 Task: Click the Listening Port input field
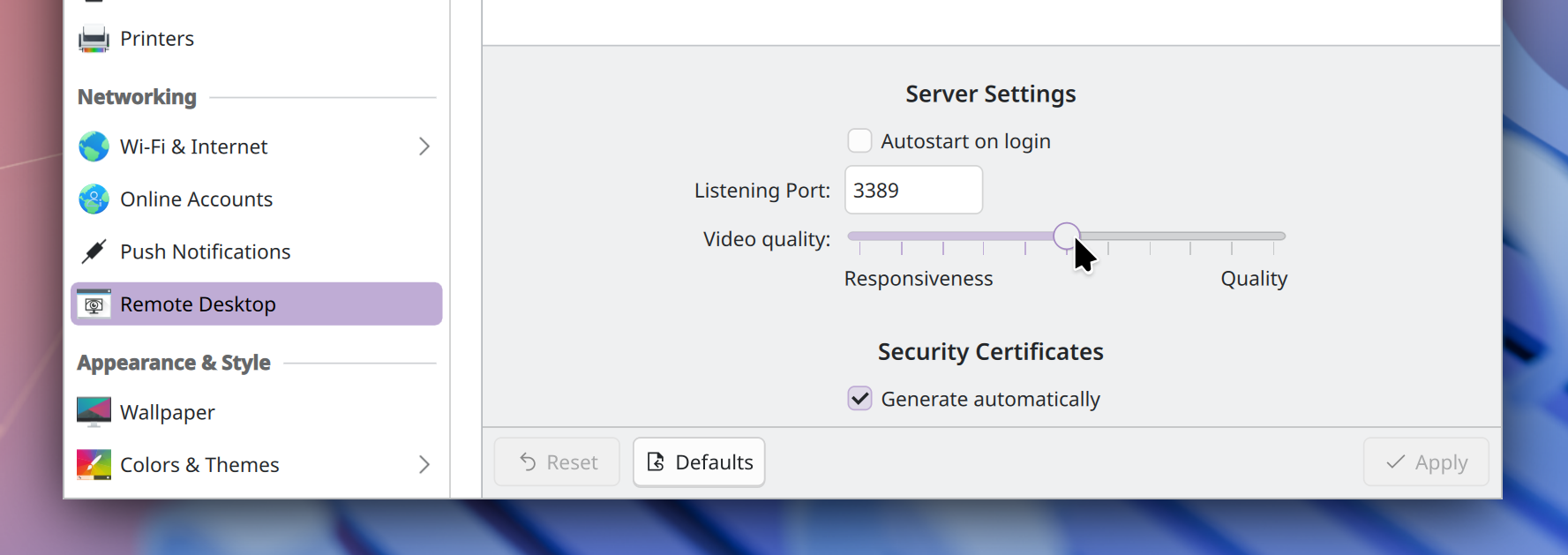pyautogui.click(x=913, y=190)
